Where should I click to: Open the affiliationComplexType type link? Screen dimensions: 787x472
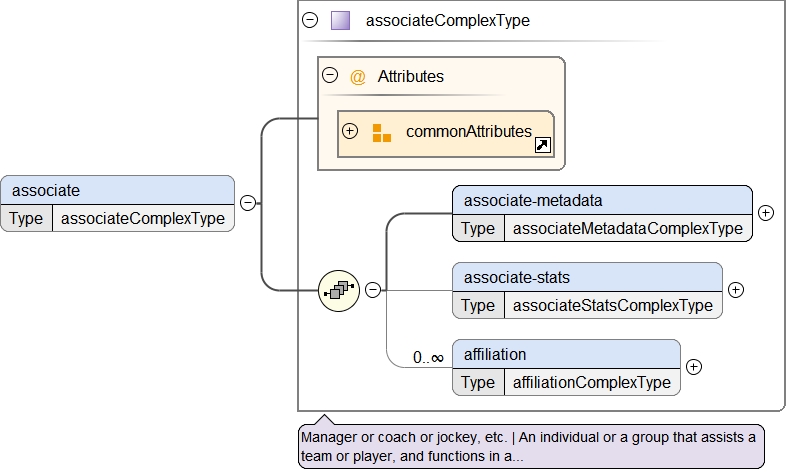click(591, 382)
